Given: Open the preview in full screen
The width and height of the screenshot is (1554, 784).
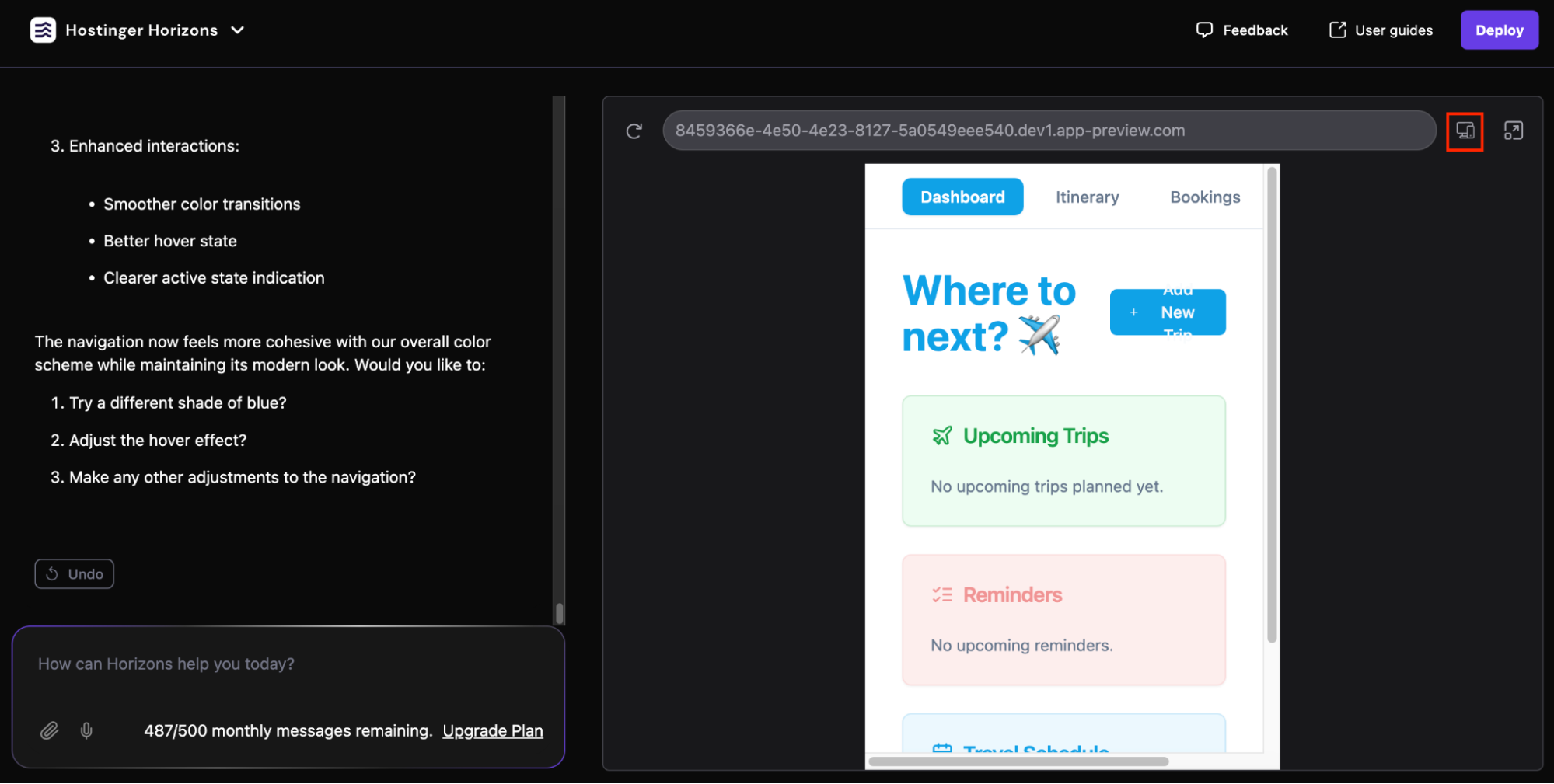Looking at the screenshot, I should [x=1514, y=131].
